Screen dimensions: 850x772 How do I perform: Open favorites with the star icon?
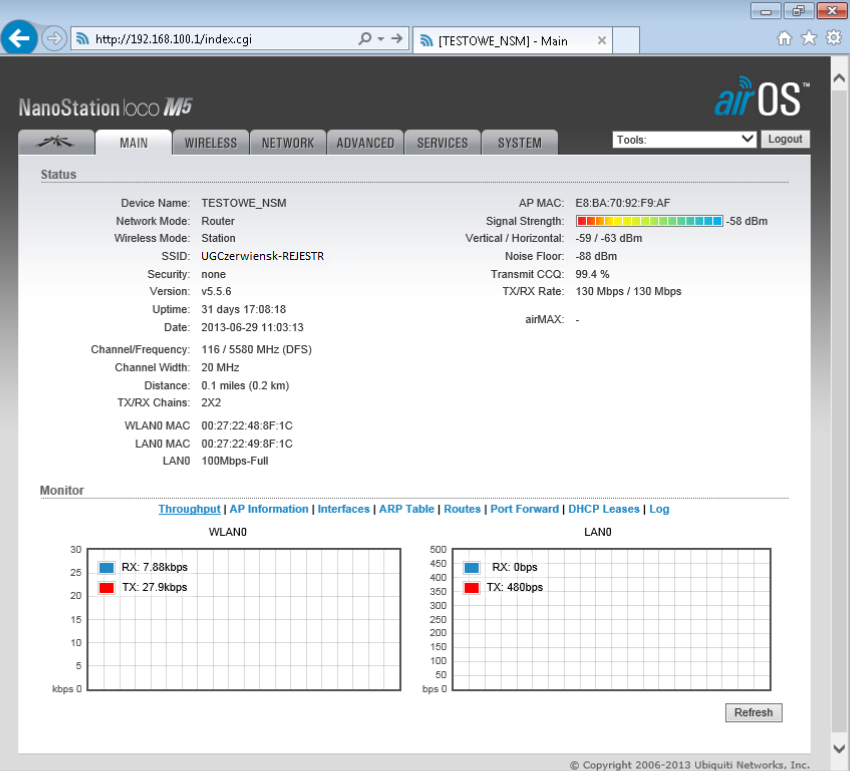pyautogui.click(x=809, y=38)
